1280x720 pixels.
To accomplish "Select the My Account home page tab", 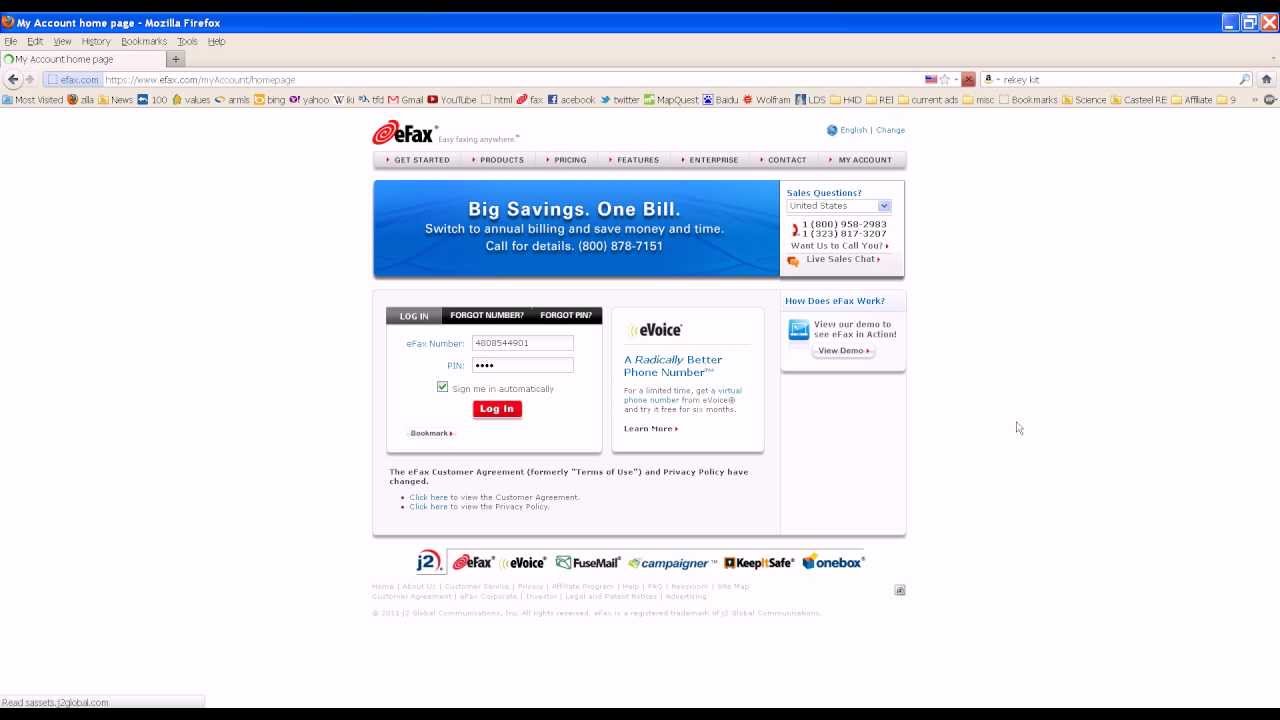I will (82, 59).
